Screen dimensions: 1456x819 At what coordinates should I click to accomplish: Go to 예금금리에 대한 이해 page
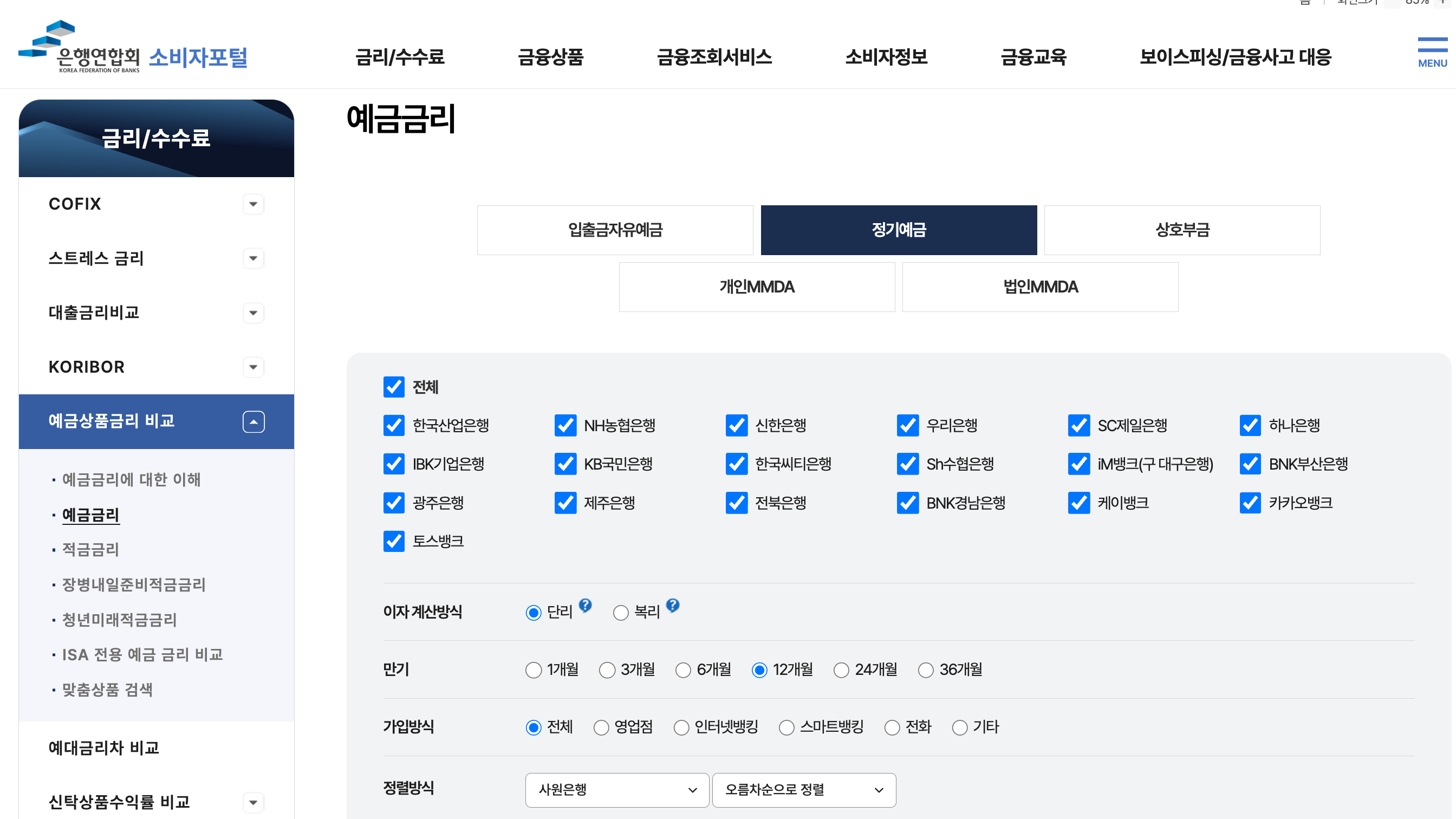pos(131,480)
